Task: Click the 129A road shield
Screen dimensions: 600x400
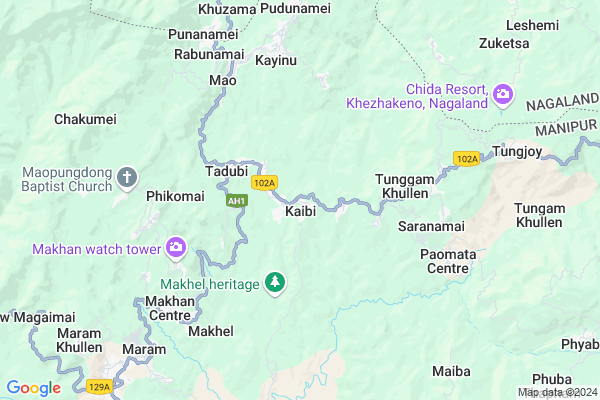Action: click(x=99, y=387)
